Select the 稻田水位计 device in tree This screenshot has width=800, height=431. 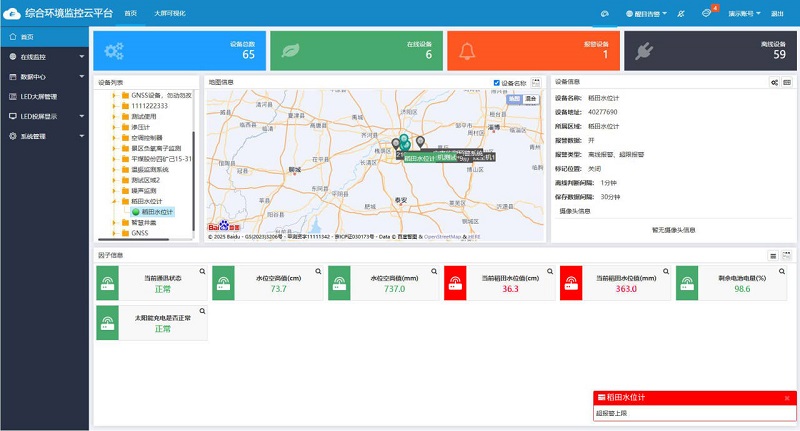tap(156, 211)
